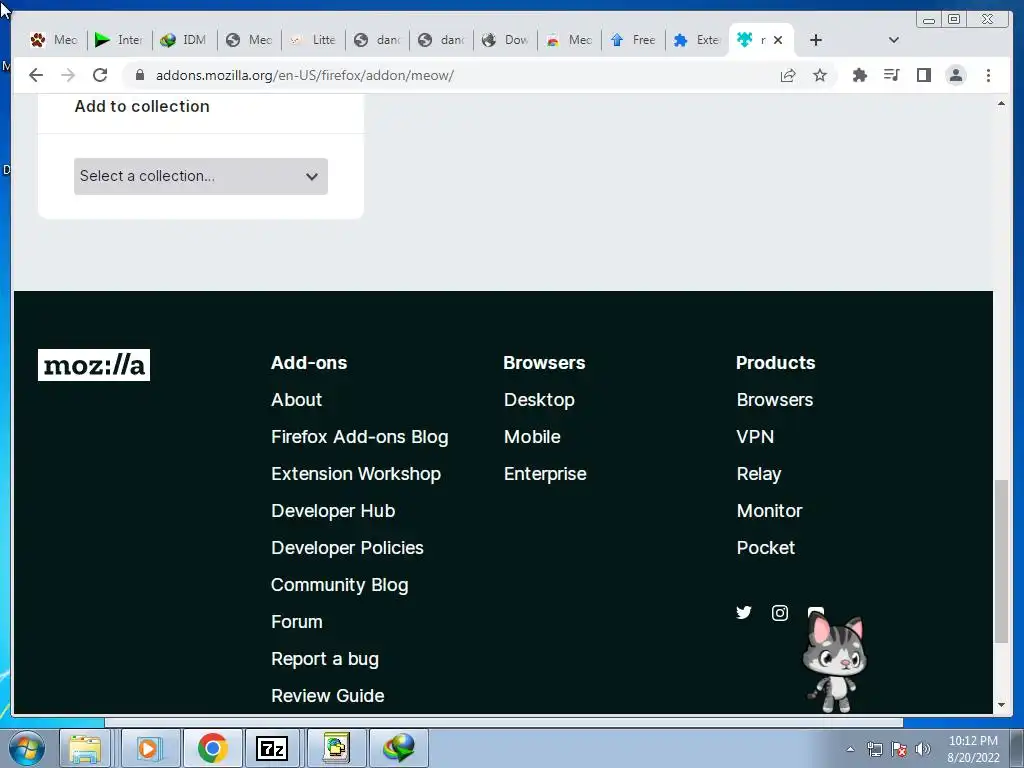Image resolution: width=1024 pixels, height=768 pixels.
Task: Open the Community Blog link
Action: (340, 585)
